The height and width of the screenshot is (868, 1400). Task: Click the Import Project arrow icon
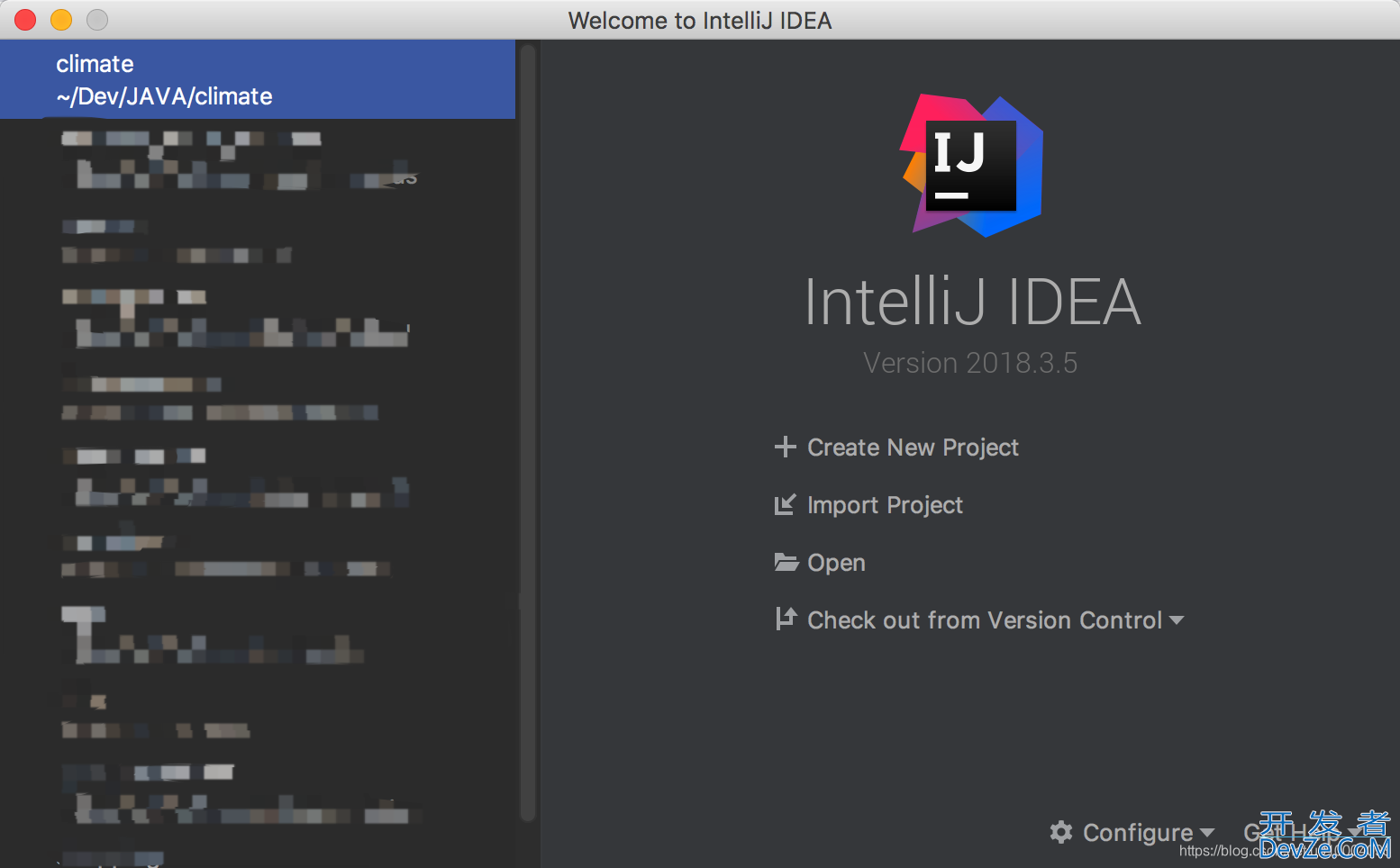785,504
